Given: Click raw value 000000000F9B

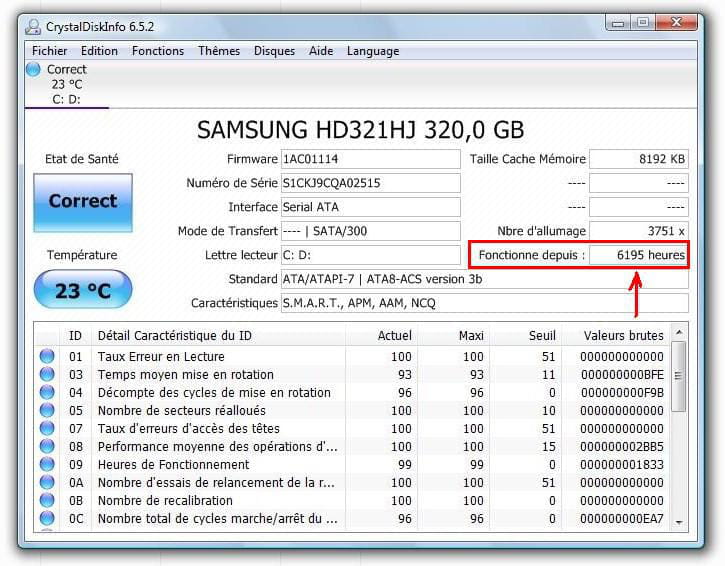Looking at the screenshot, I should pos(622,393).
